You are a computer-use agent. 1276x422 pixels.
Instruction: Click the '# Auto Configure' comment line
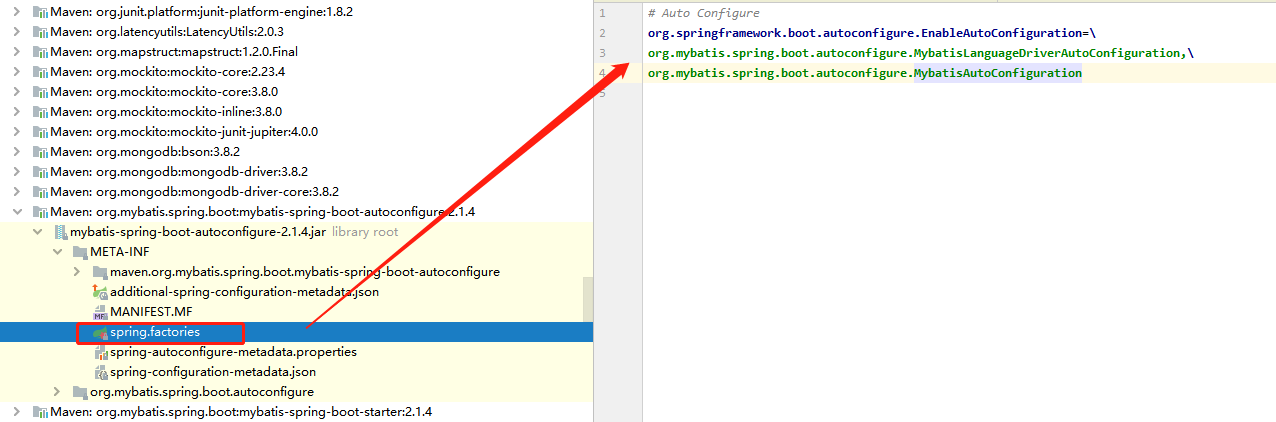(x=703, y=13)
